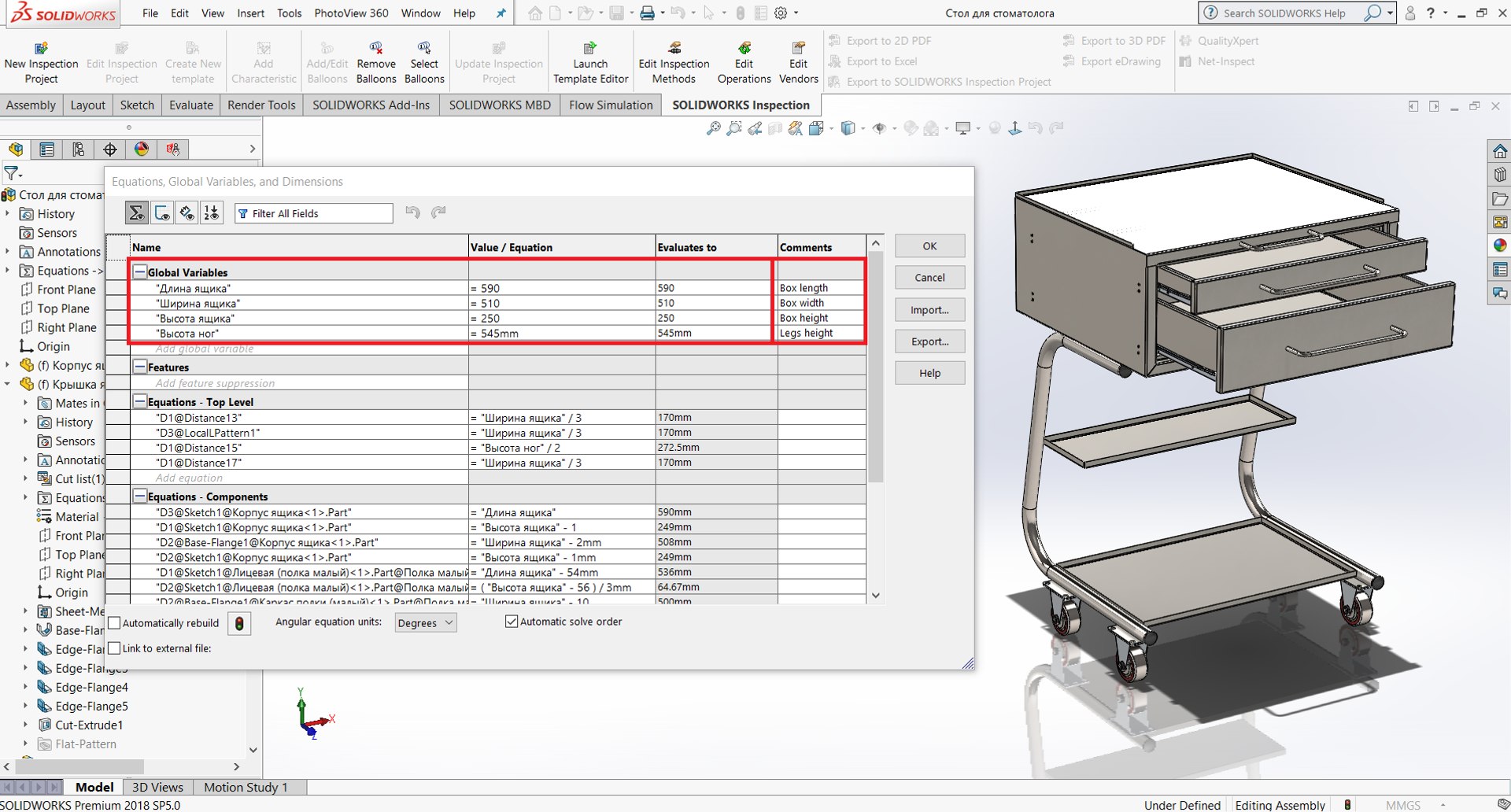The image size is (1511, 812).
Task: Collapse the Global Variables section
Action: (139, 272)
